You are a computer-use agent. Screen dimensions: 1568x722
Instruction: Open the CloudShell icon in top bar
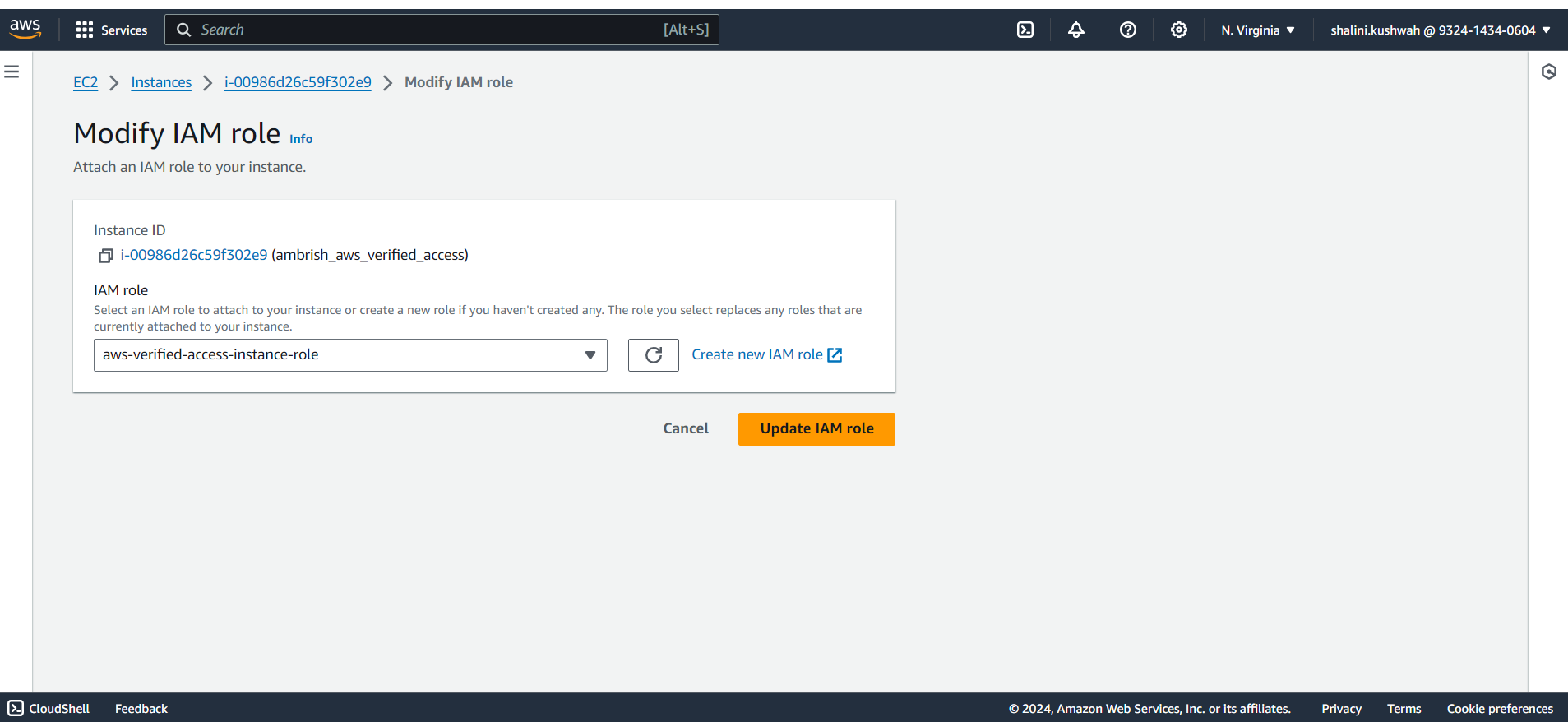click(1025, 30)
